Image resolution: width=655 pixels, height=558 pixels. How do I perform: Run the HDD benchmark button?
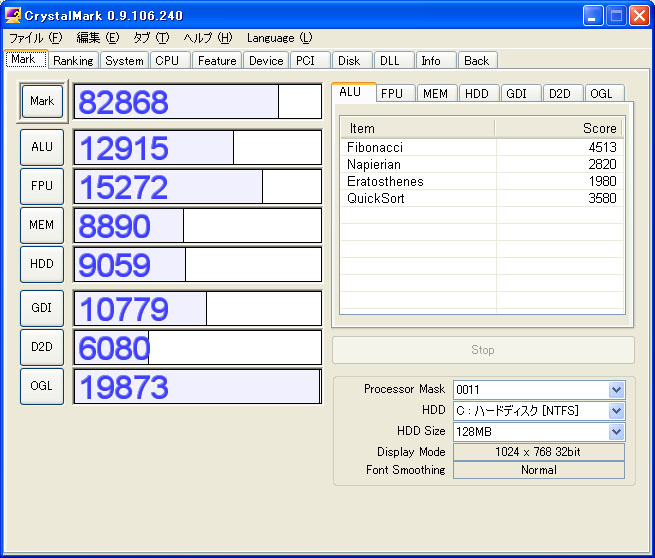[x=42, y=264]
